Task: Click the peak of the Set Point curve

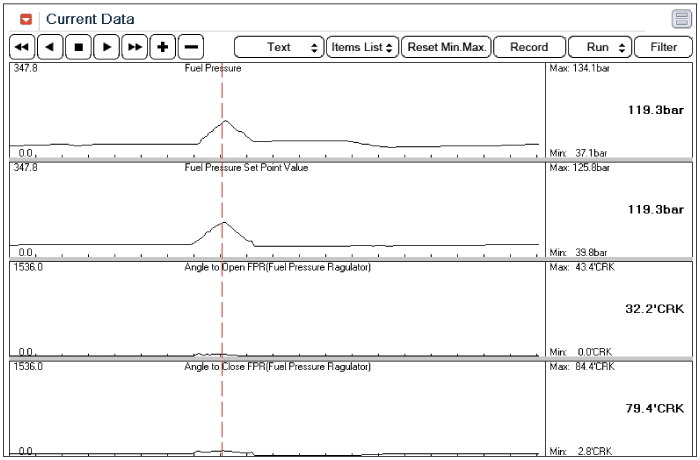Action: (x=224, y=222)
